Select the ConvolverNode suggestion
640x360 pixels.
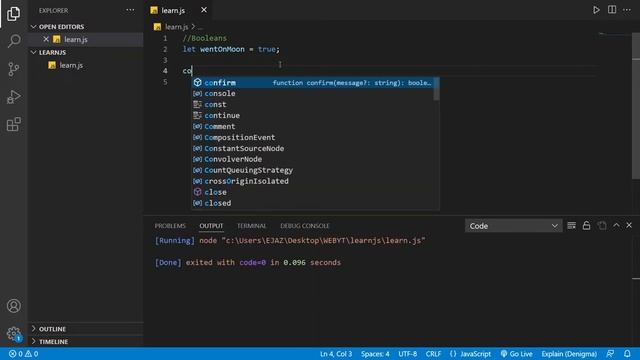pos(313,159)
